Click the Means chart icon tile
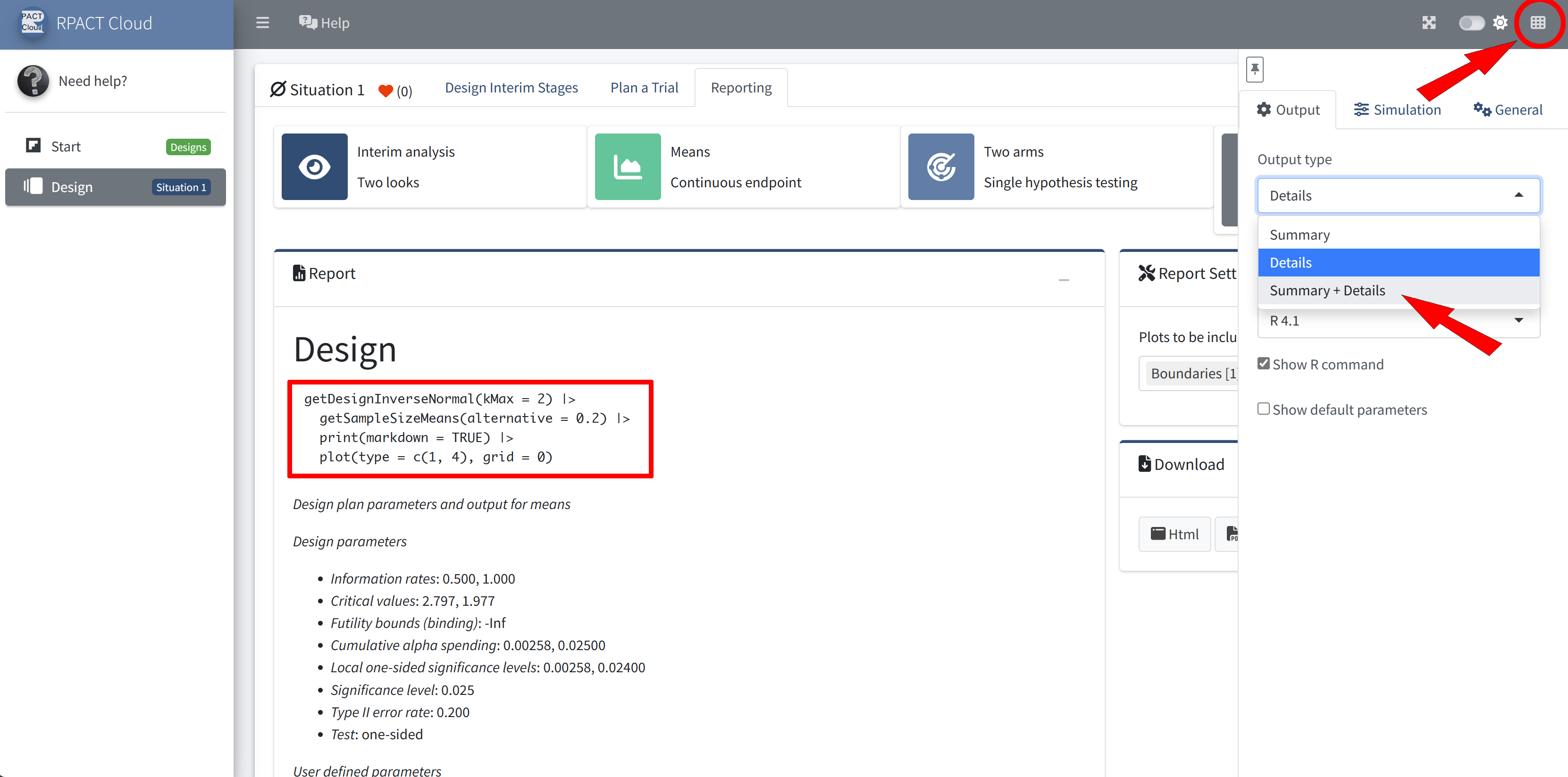The image size is (1568, 777). pos(627,167)
